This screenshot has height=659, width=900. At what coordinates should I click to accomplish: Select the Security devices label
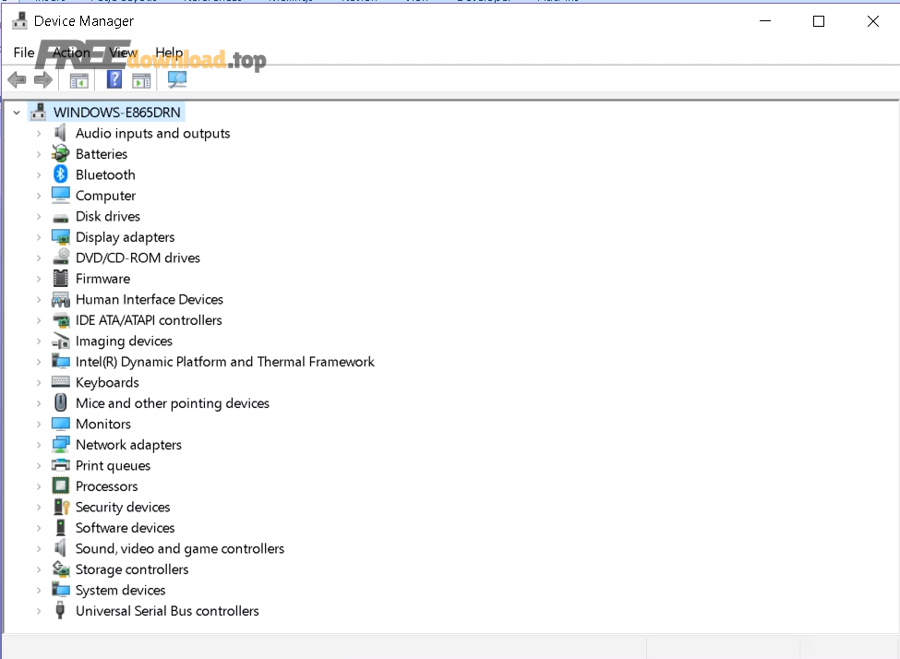click(123, 507)
